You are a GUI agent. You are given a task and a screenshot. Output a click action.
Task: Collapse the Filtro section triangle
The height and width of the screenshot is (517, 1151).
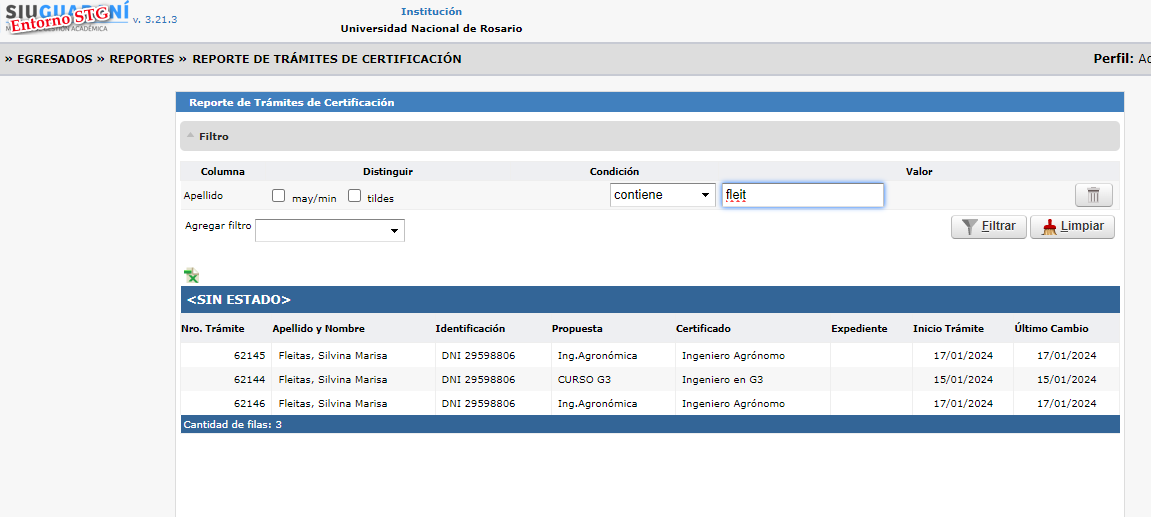pos(190,136)
